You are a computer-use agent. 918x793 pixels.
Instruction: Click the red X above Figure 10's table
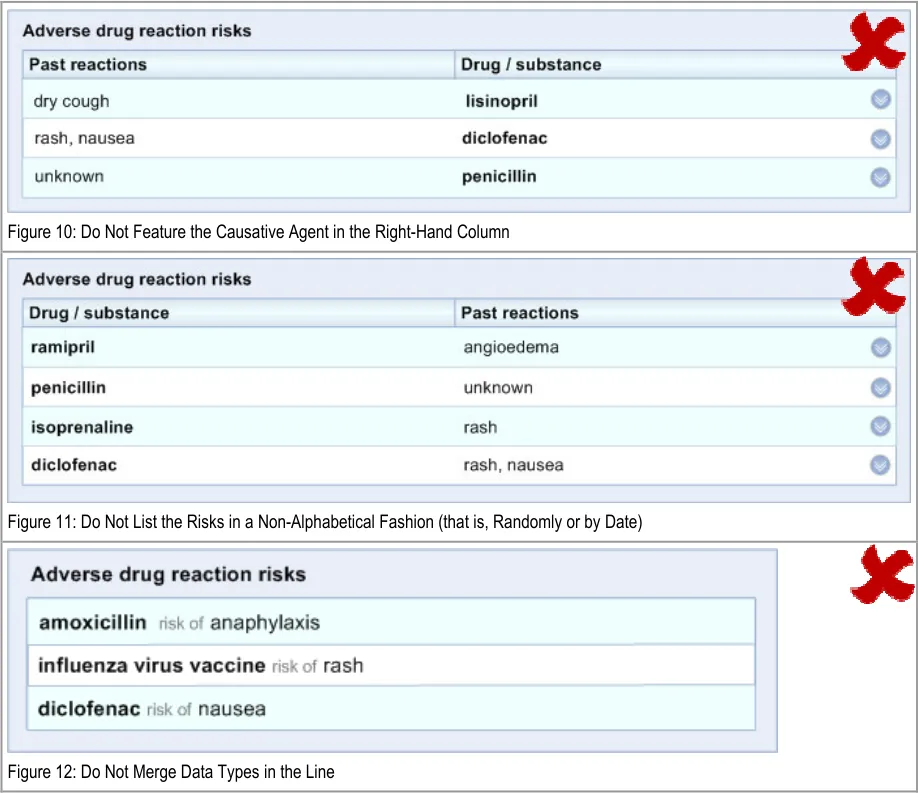click(x=875, y=43)
